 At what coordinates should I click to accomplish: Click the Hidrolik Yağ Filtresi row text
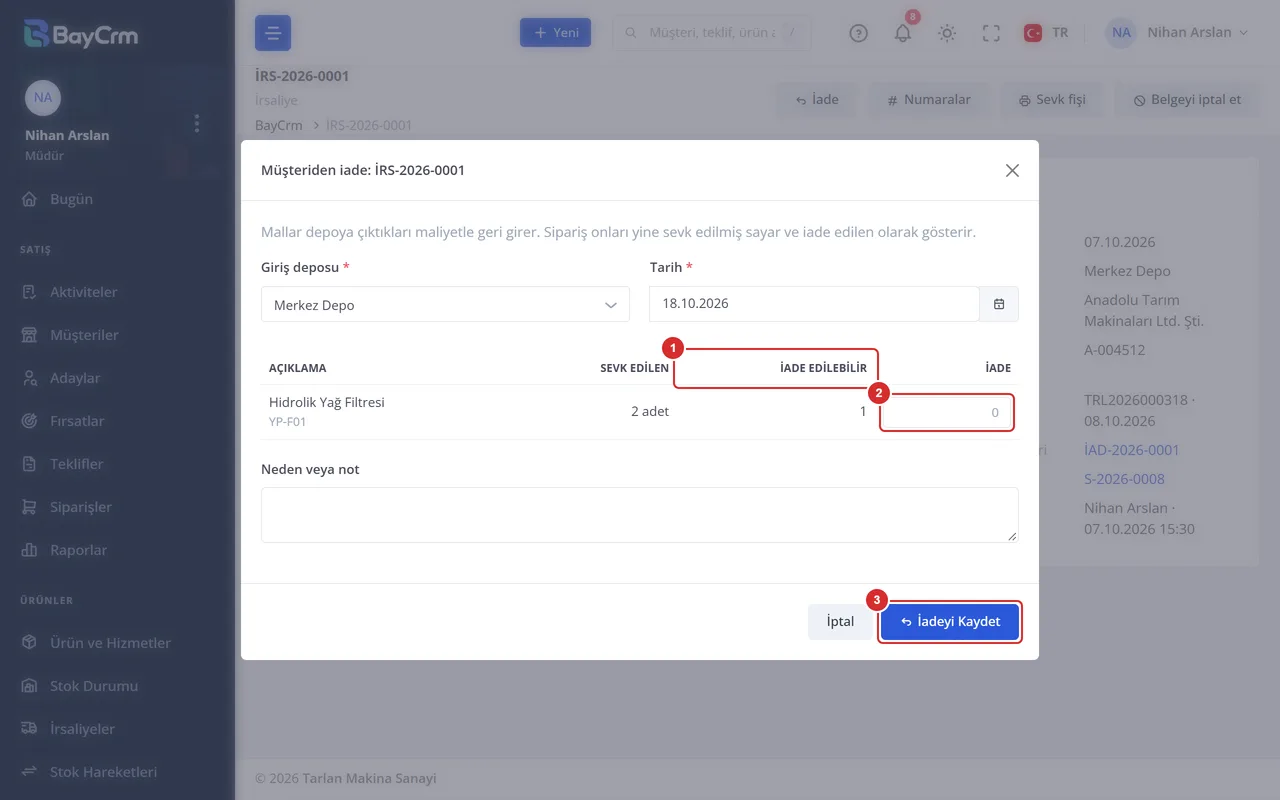(327, 402)
